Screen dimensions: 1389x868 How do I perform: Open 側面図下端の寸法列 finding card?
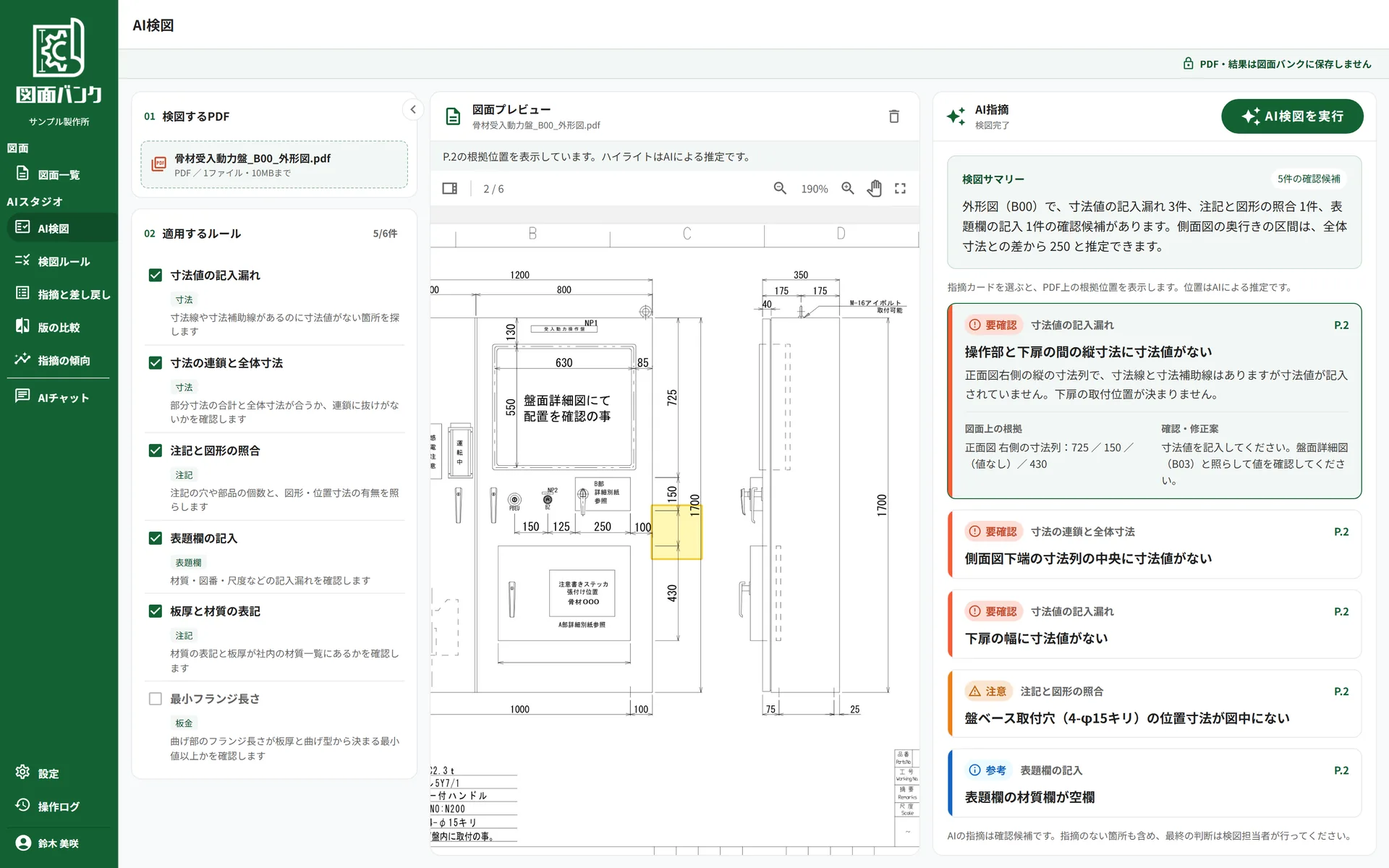click(x=1154, y=545)
